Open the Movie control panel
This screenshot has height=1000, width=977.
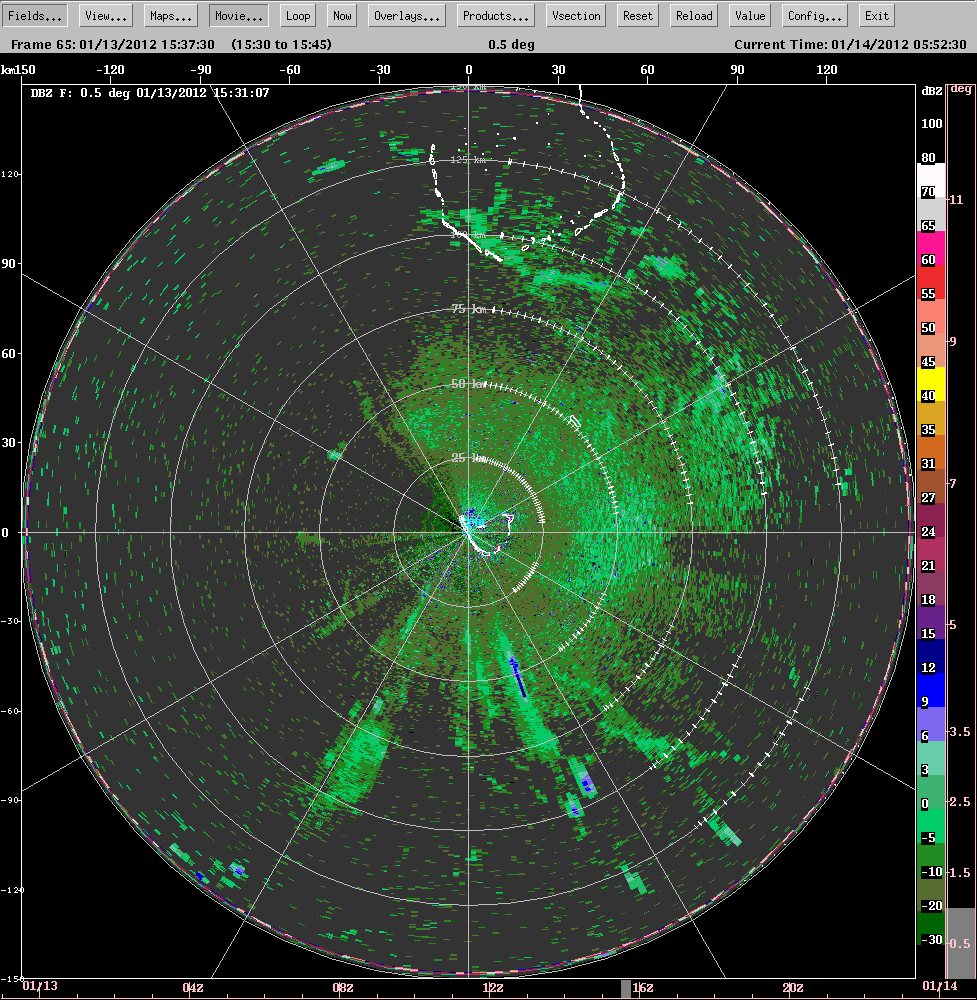point(238,15)
